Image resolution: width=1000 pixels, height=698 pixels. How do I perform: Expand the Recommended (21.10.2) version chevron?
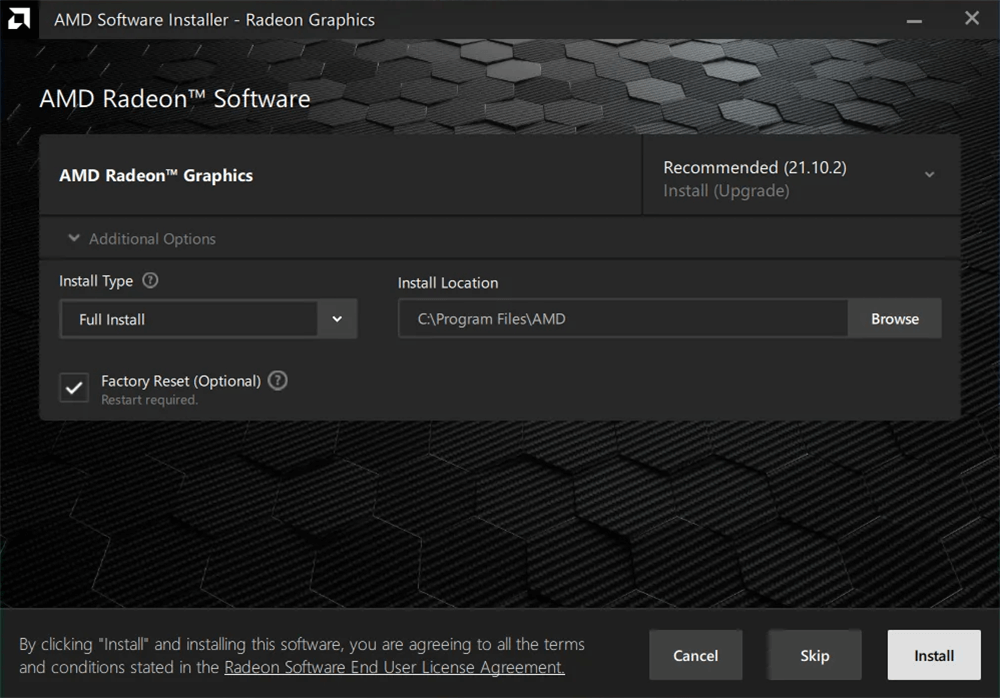[929, 175]
